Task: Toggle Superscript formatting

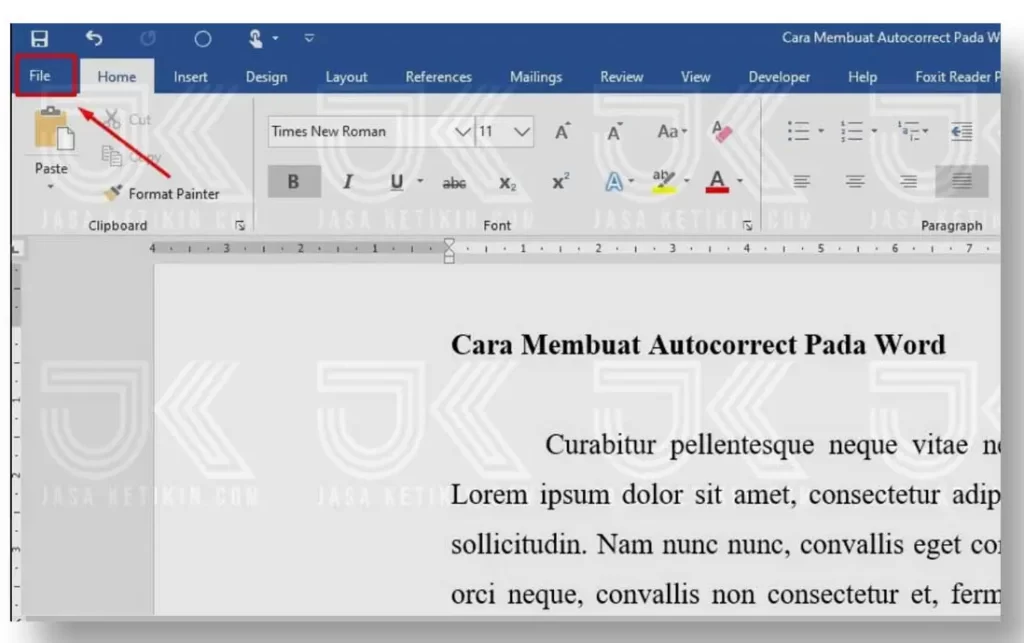Action: (x=560, y=181)
